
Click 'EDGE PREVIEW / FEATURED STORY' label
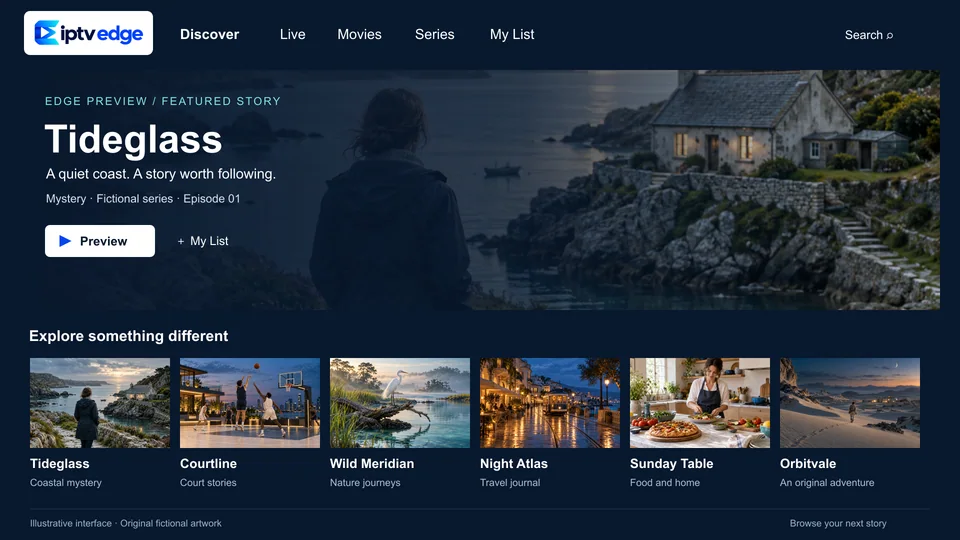click(x=163, y=101)
